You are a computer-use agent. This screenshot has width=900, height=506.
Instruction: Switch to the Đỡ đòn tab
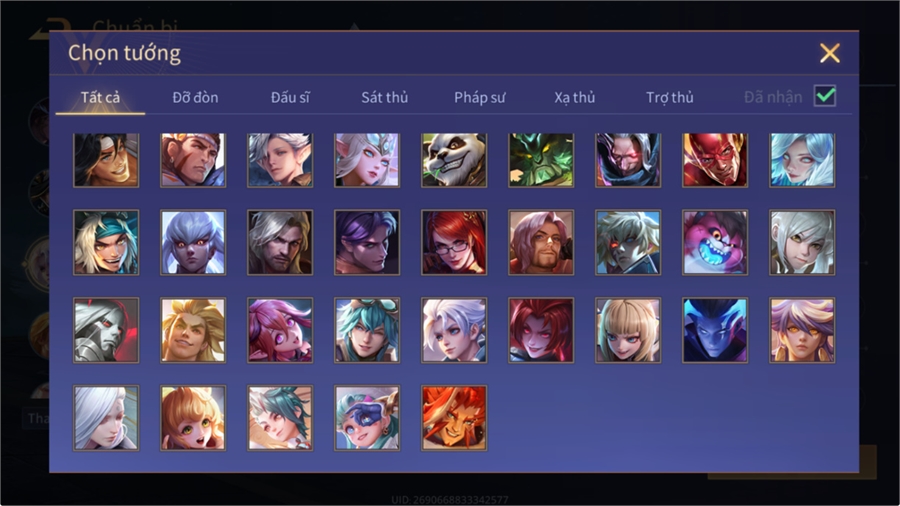pyautogui.click(x=195, y=98)
